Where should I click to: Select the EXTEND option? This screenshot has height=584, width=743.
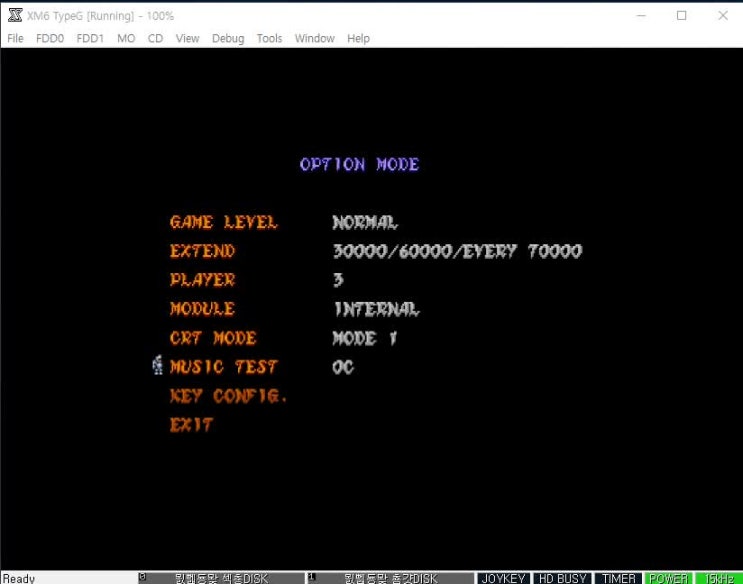[202, 251]
